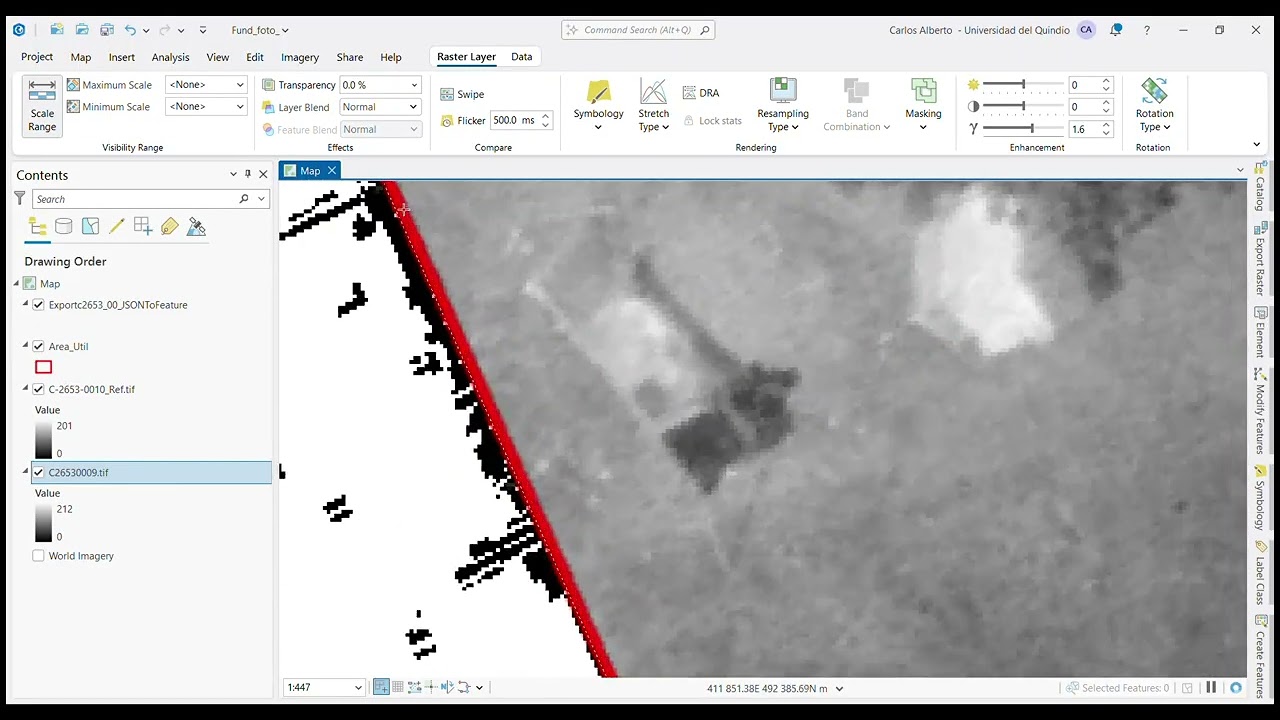Select List By Editing pencil icon

pos(116,227)
